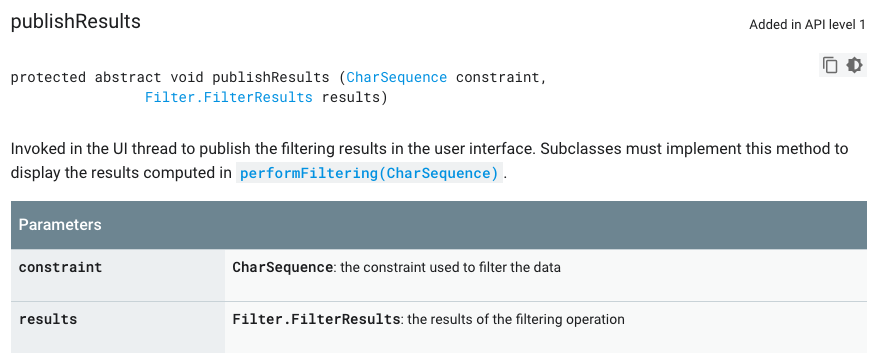
Task: Copy the publishResults code snippet
Action: point(830,65)
